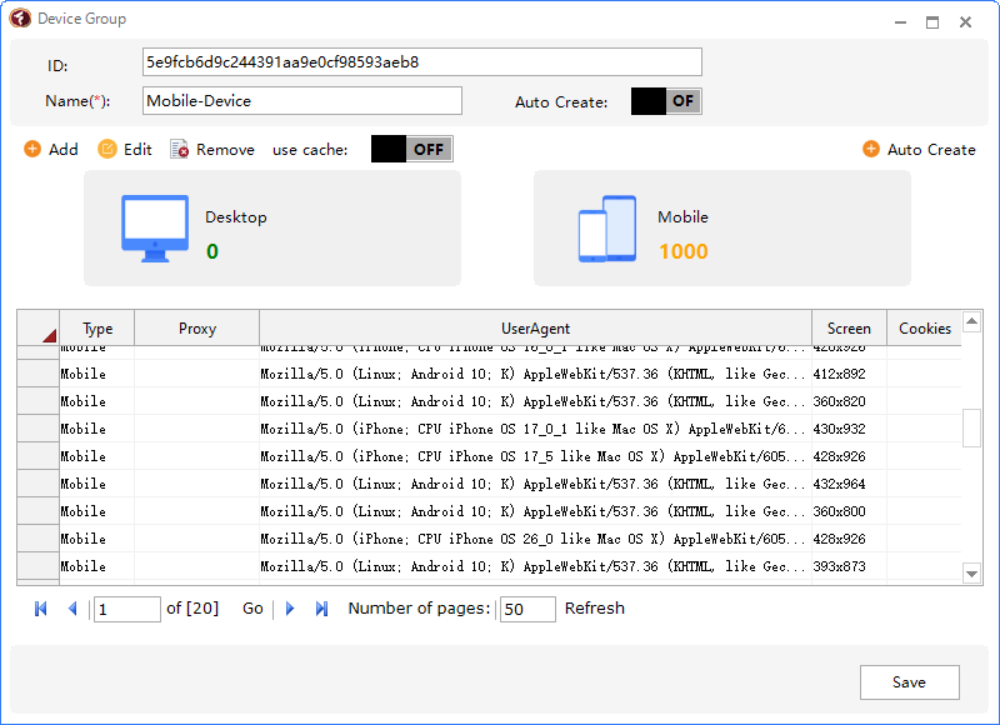Select the Mobile phones icon
Screen dimensions: 1000x725
point(607,228)
